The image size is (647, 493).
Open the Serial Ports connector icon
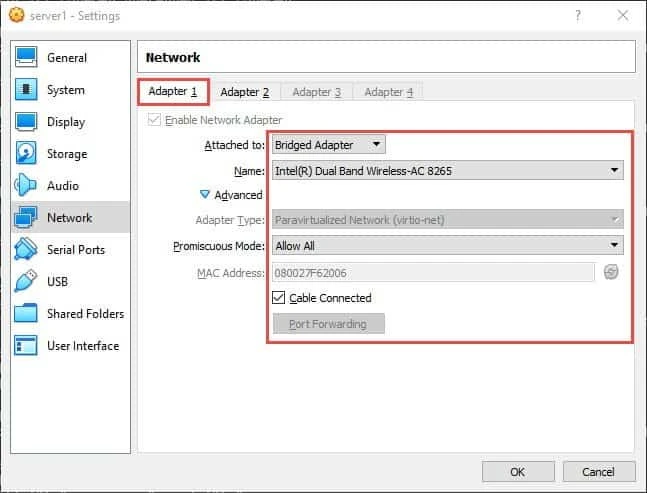(x=26, y=249)
